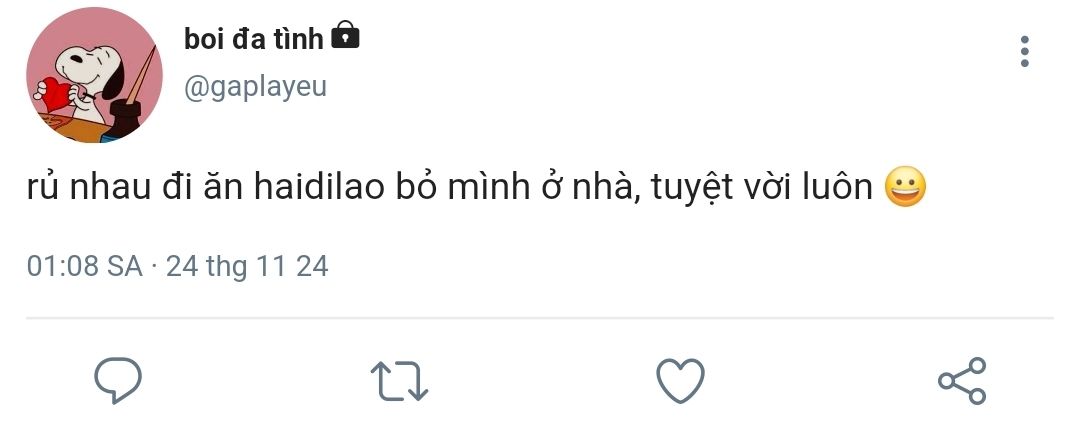This screenshot has width=1080, height=436.
Task: Retweet this post using the arrows icon
Action: point(400,381)
